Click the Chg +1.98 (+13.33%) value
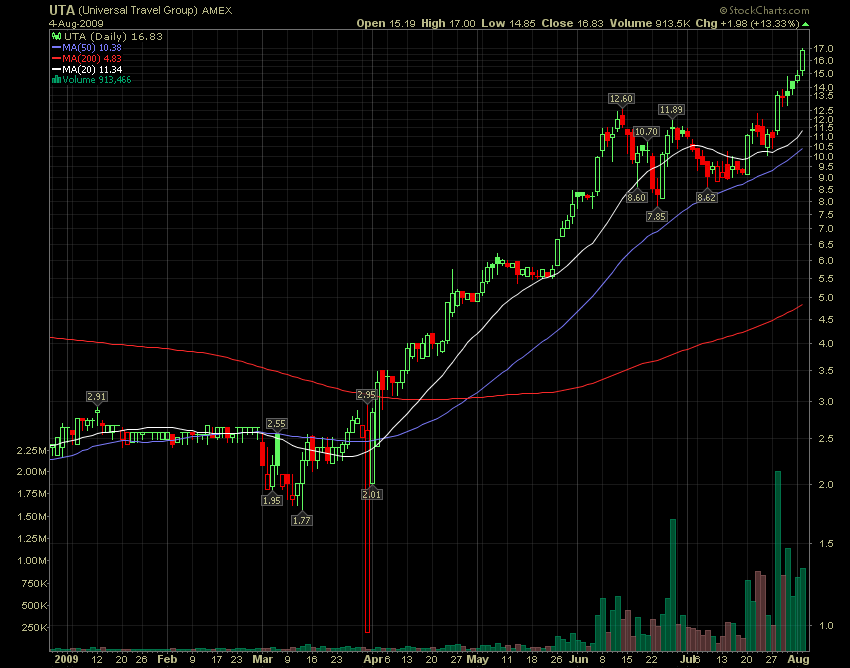This screenshot has height=668, width=850. click(748, 23)
